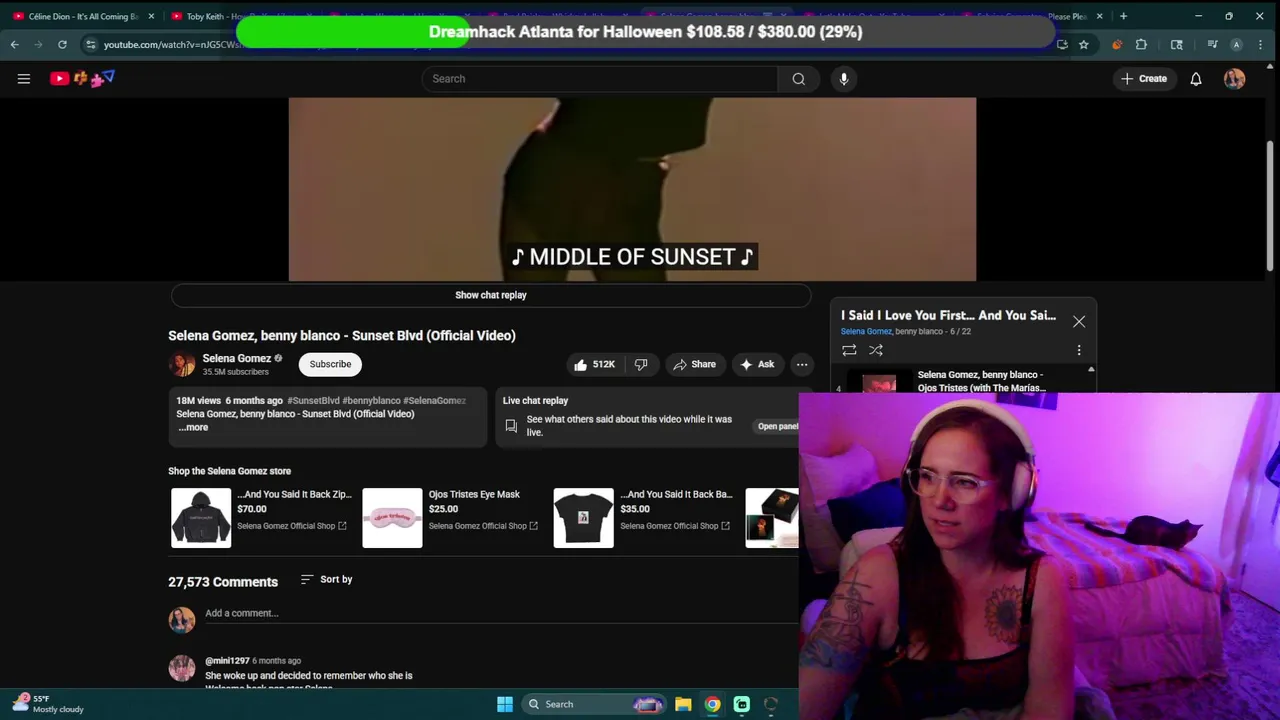Image resolution: width=1280 pixels, height=720 pixels.
Task: Click the Ask button
Action: pyautogui.click(x=757, y=364)
